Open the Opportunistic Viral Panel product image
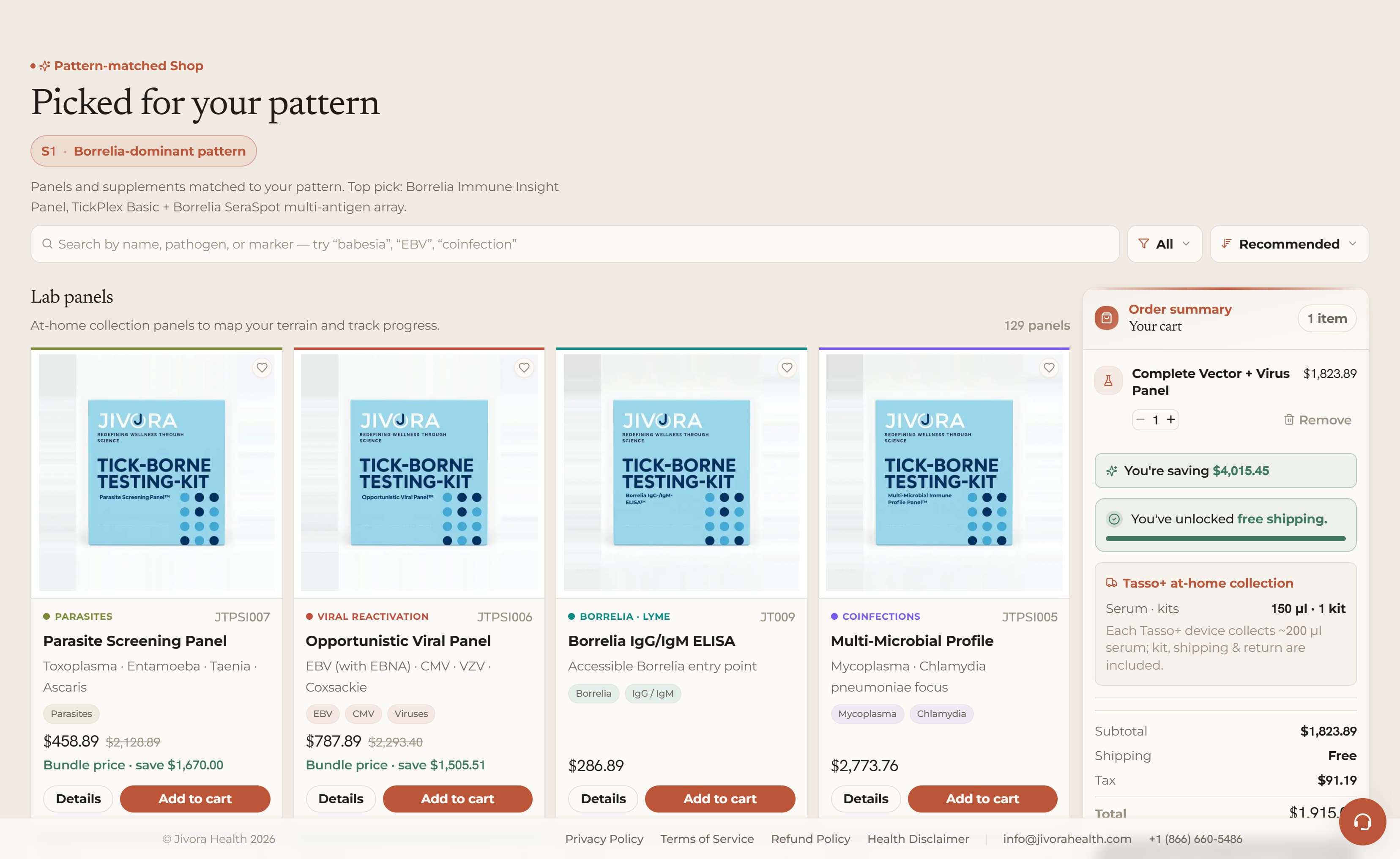This screenshot has width=1400, height=859. (419, 473)
